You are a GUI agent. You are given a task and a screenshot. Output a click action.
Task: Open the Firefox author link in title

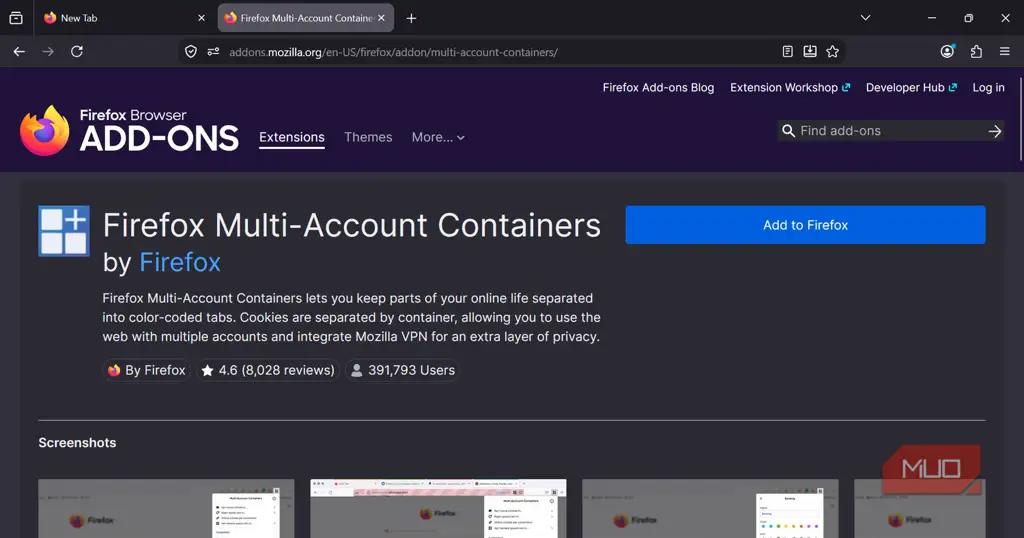point(180,262)
